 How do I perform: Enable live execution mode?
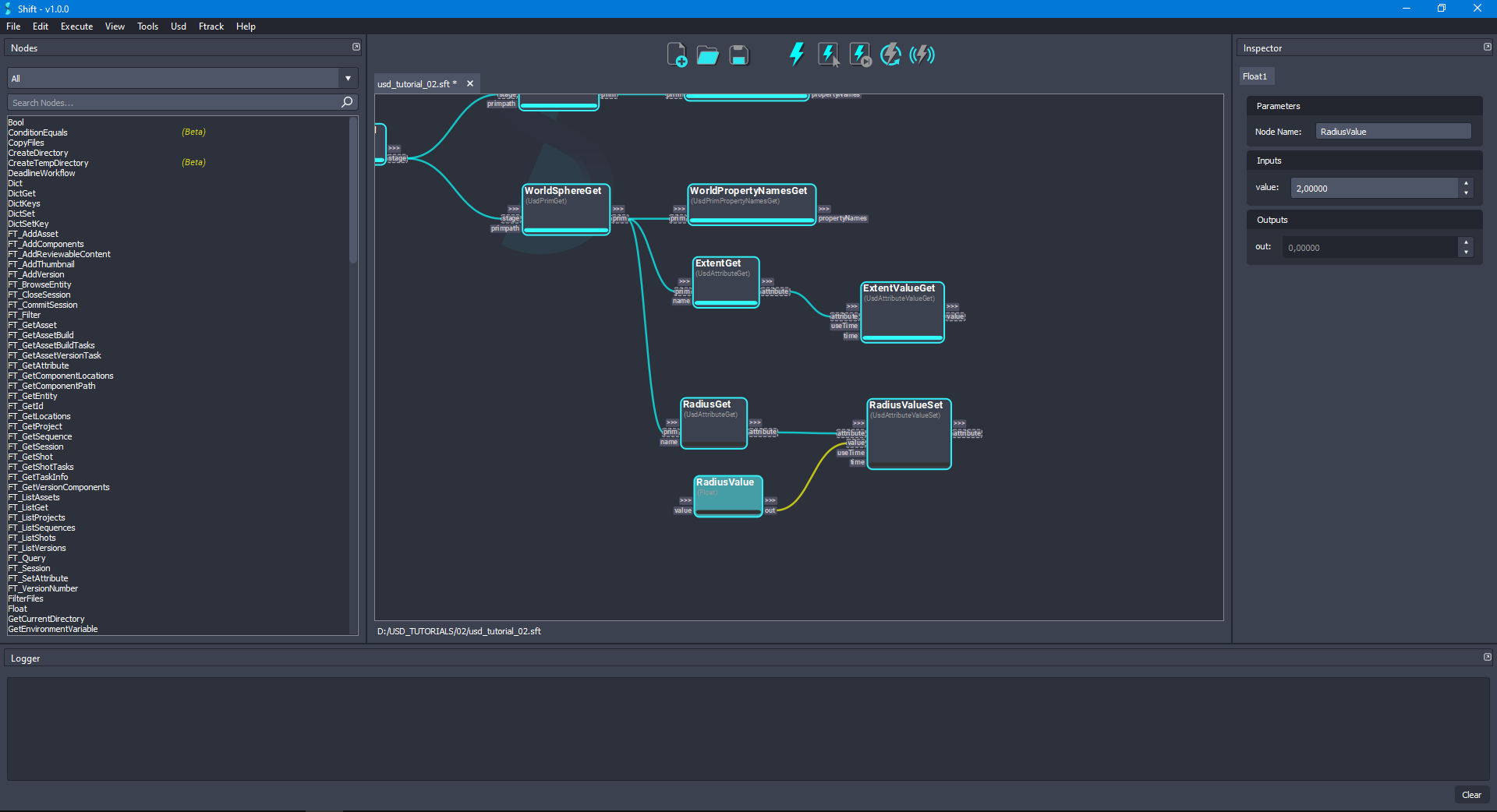click(x=922, y=54)
